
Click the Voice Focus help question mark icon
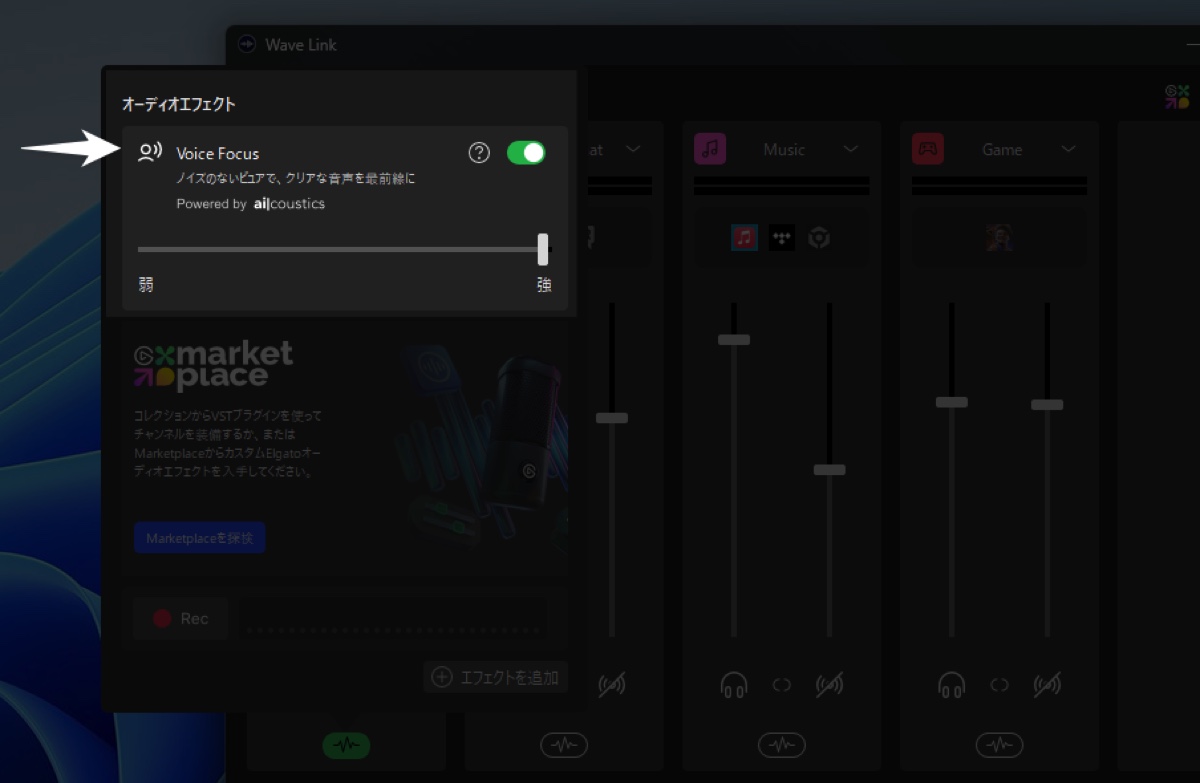[x=480, y=152]
